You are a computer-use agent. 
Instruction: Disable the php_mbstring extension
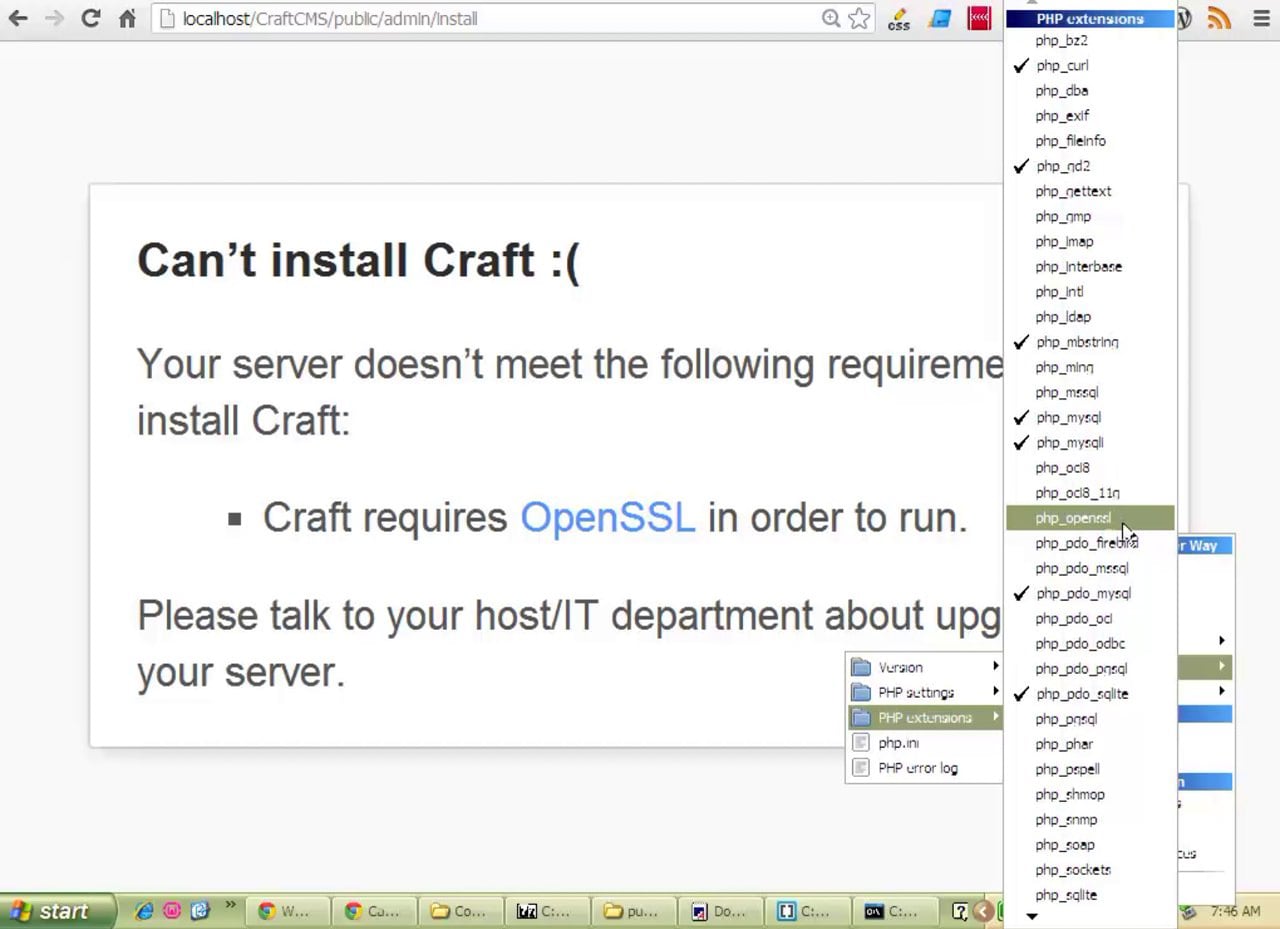[x=1090, y=342]
